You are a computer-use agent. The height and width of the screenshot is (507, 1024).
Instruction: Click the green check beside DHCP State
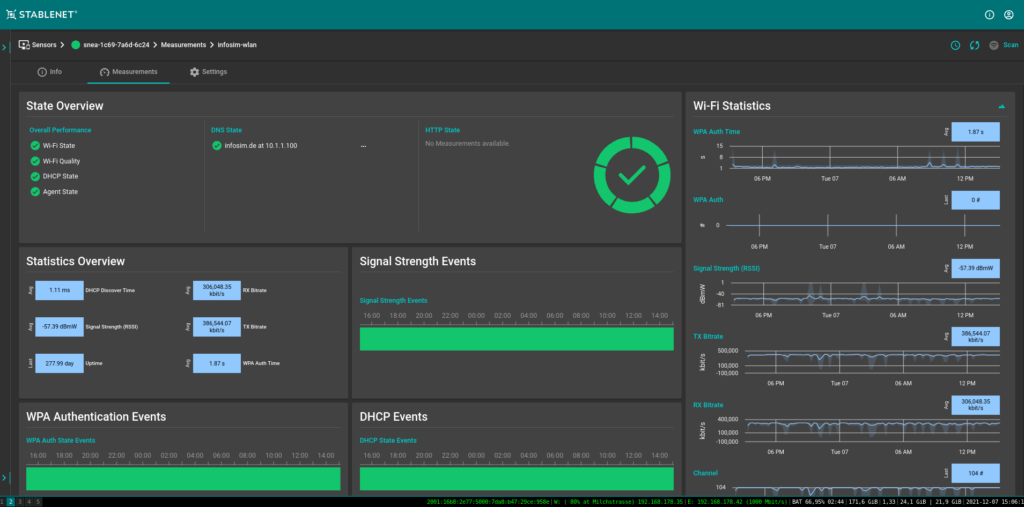pos(35,176)
